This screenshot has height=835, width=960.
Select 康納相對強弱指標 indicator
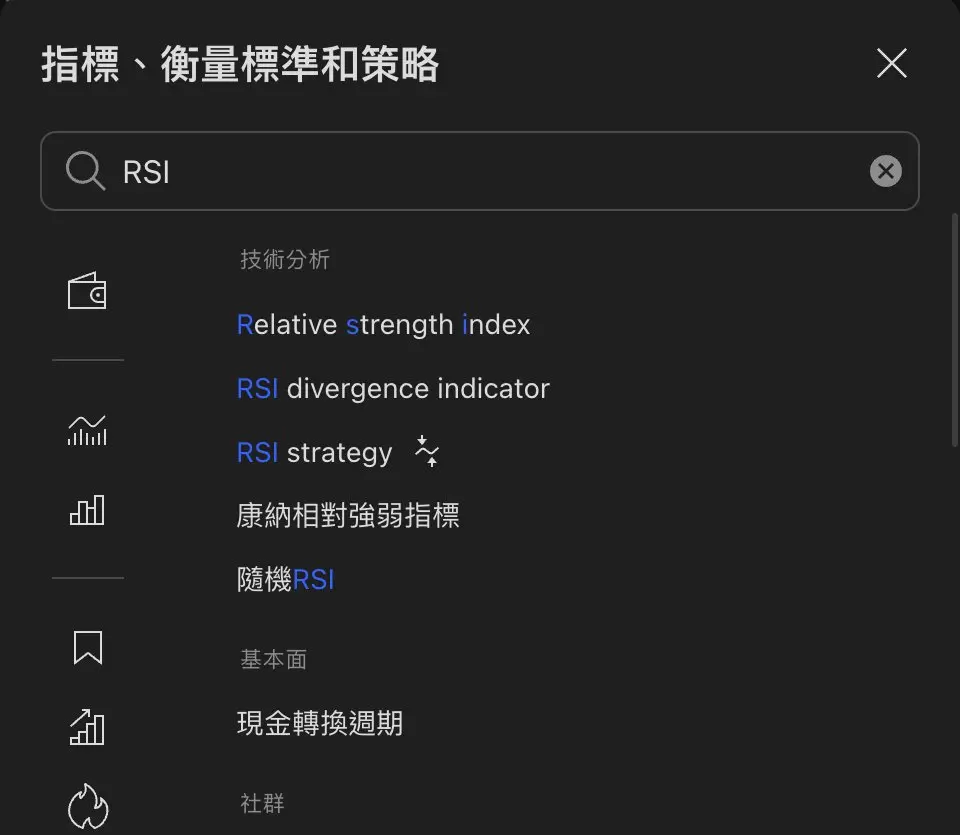click(348, 515)
